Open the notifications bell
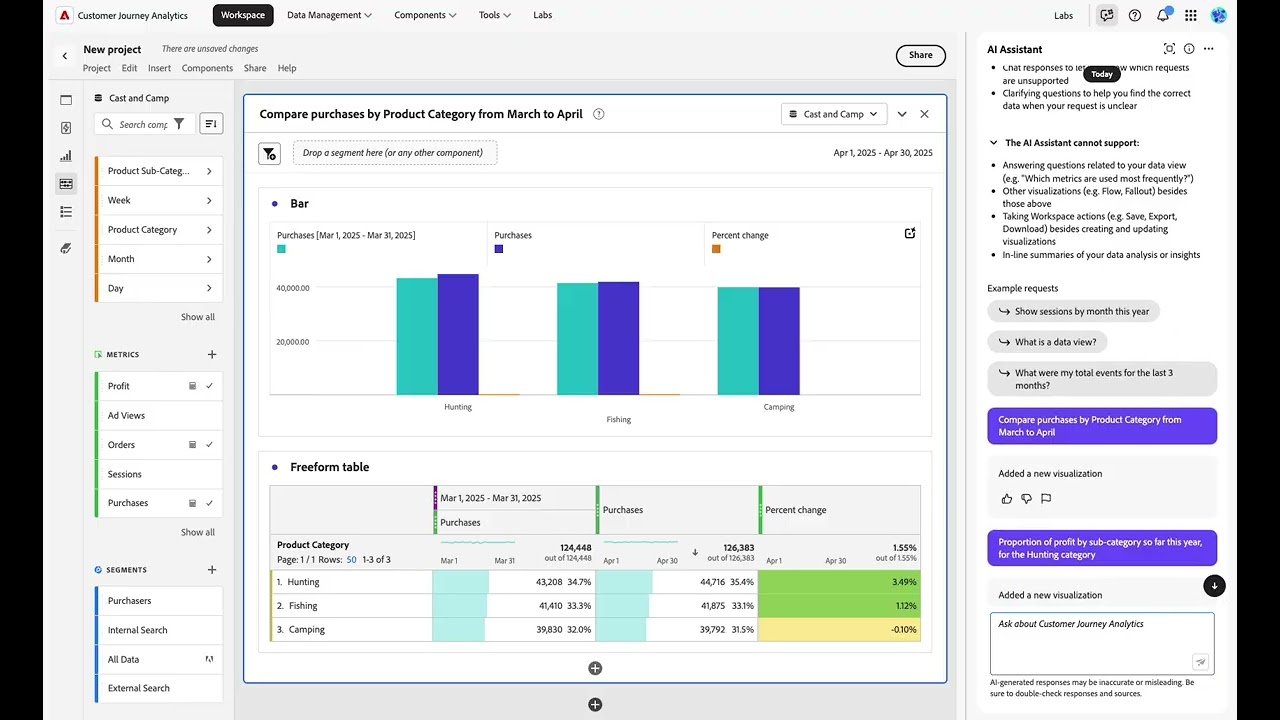Viewport: 1280px width, 720px height. pyautogui.click(x=1163, y=15)
